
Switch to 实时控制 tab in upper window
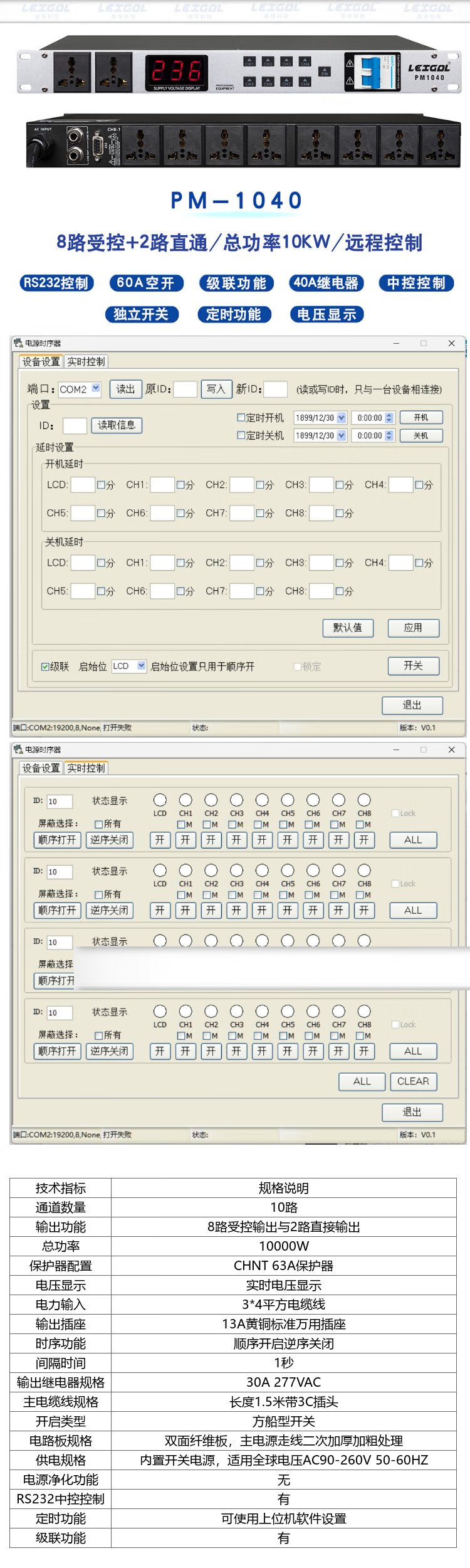point(86,362)
